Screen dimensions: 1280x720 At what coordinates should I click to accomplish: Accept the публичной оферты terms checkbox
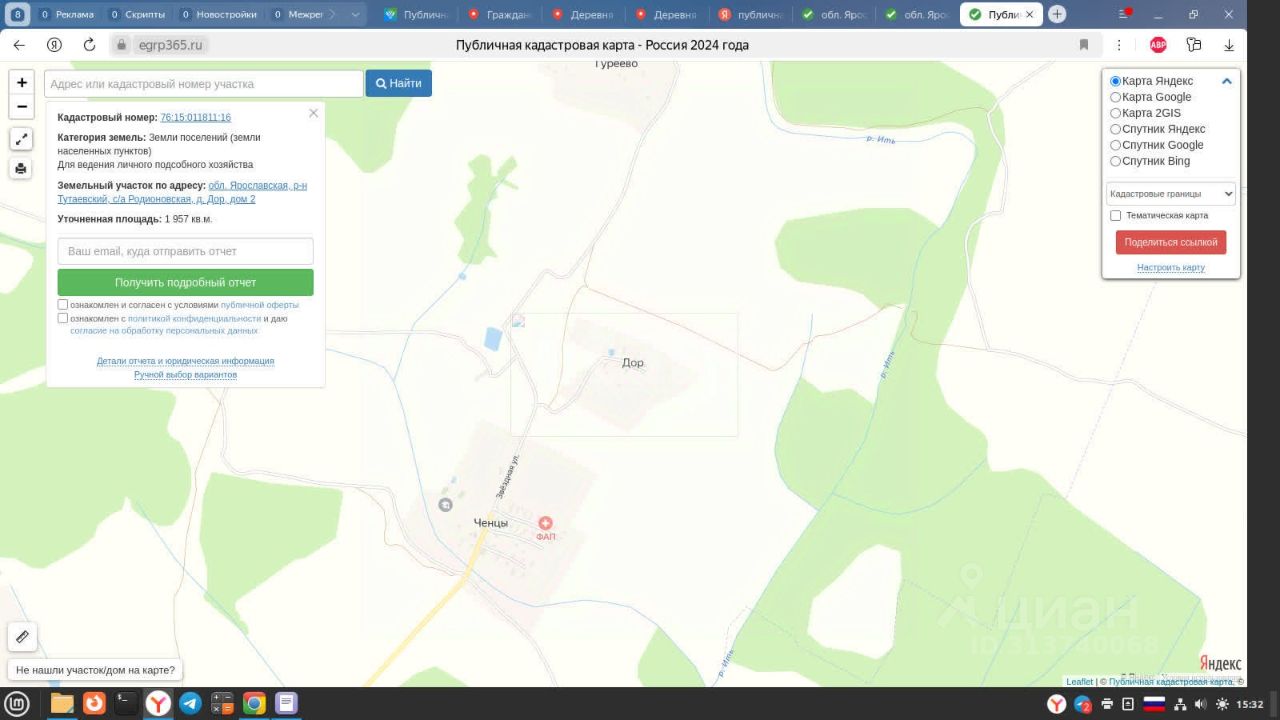63,305
